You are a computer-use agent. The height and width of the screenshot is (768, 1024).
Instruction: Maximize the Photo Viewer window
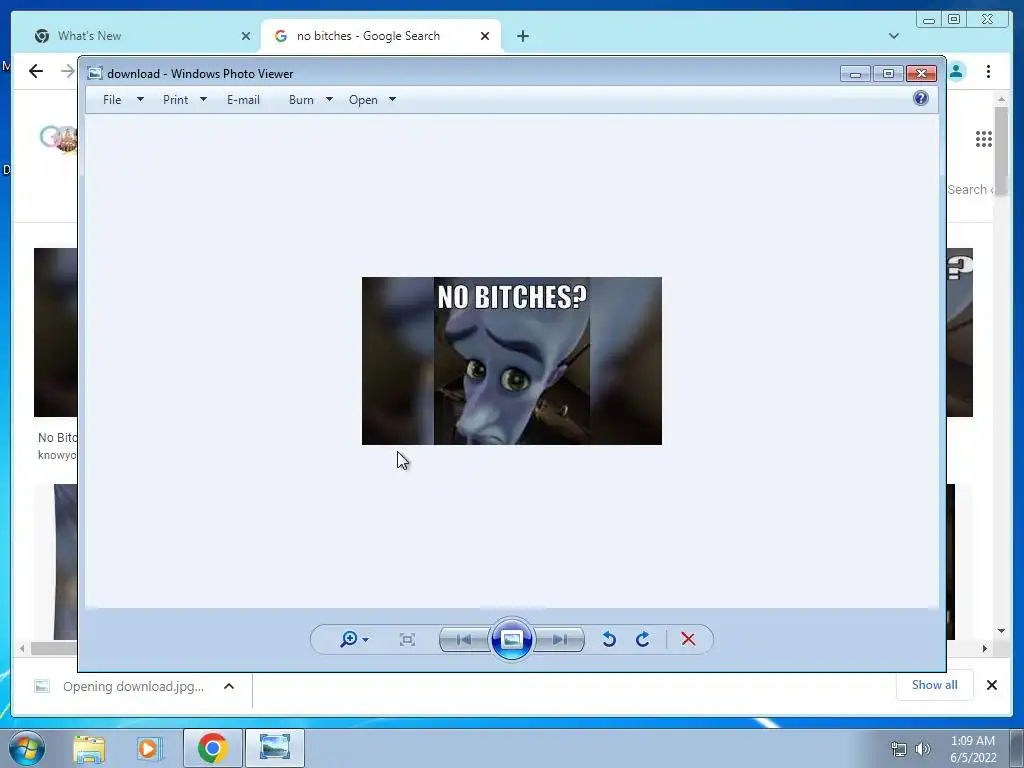pos(888,74)
